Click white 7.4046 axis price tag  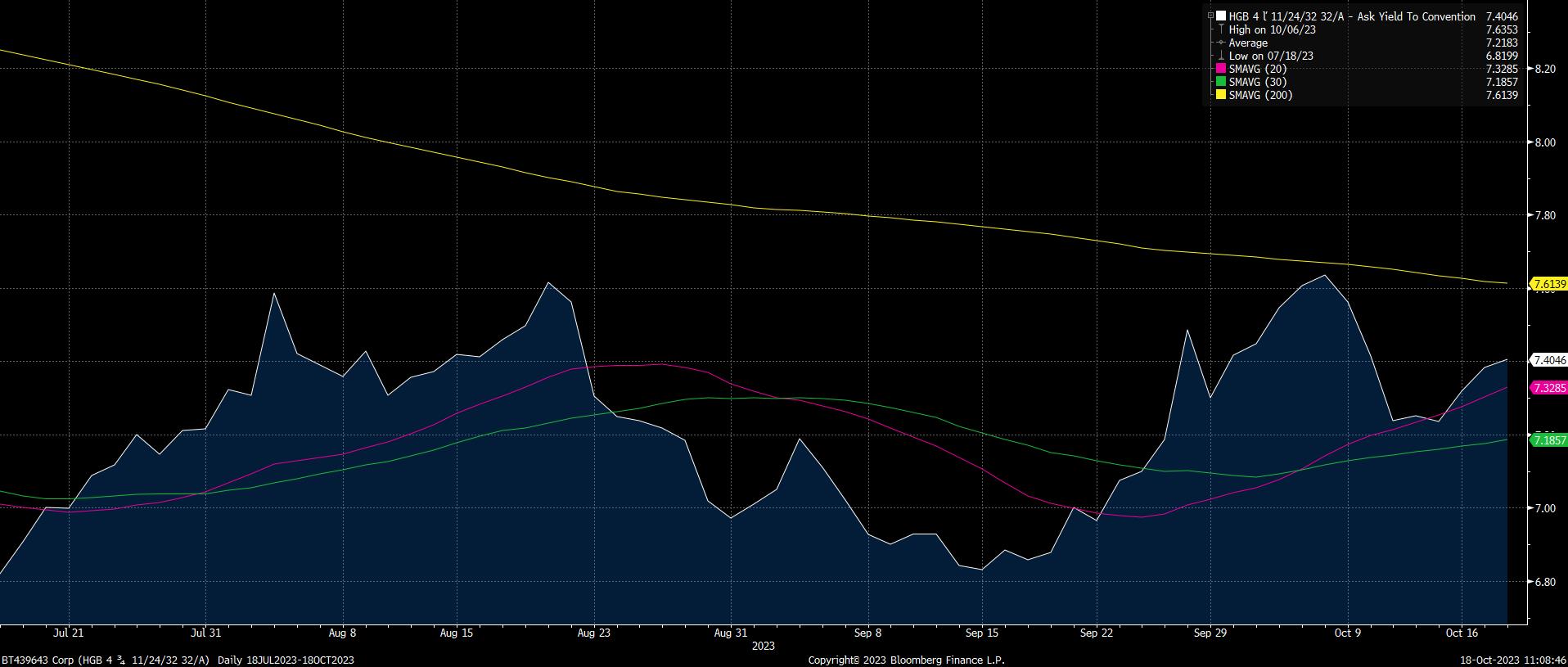[x=1548, y=360]
